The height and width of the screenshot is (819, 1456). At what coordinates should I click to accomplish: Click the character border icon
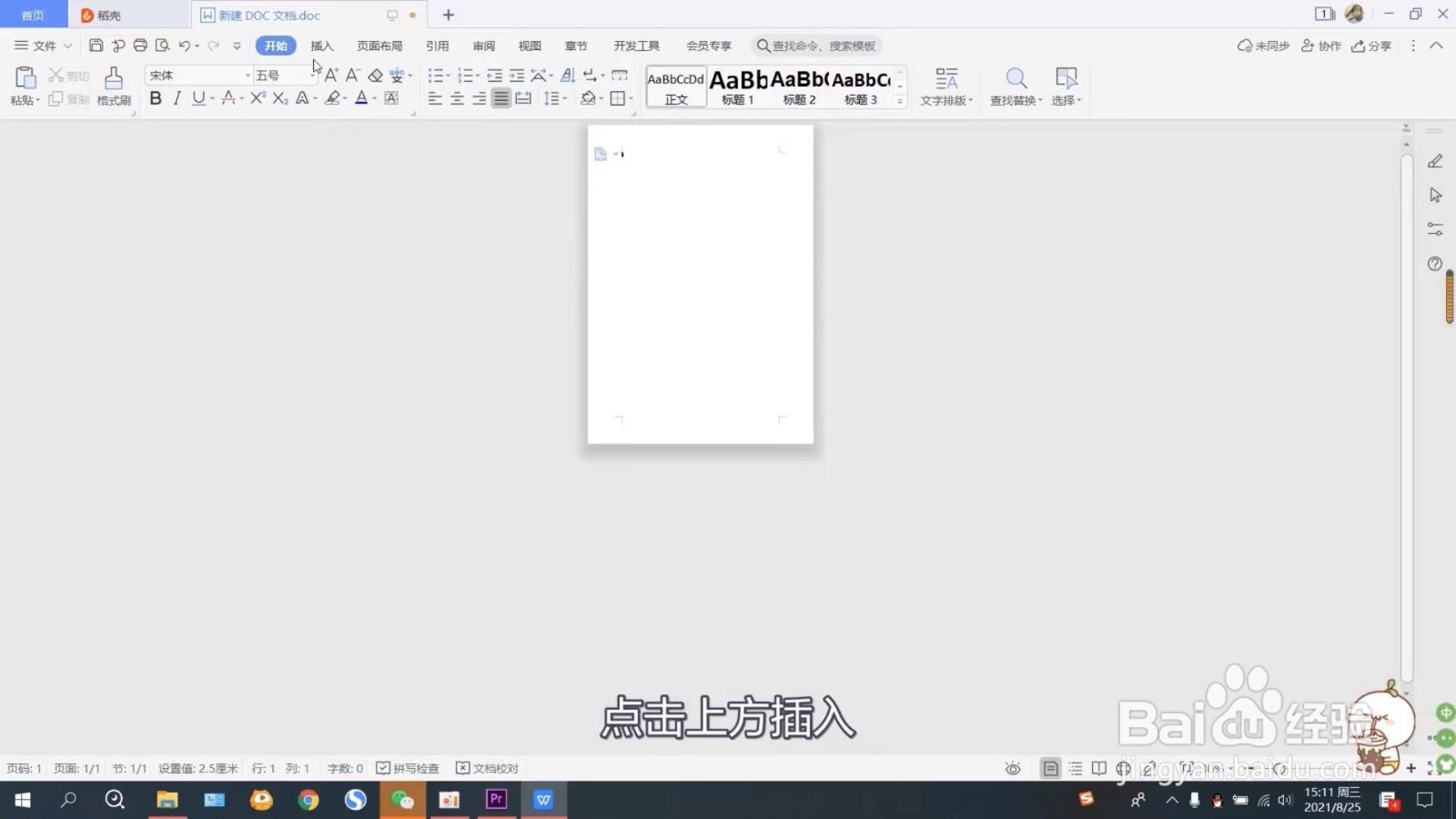[391, 98]
